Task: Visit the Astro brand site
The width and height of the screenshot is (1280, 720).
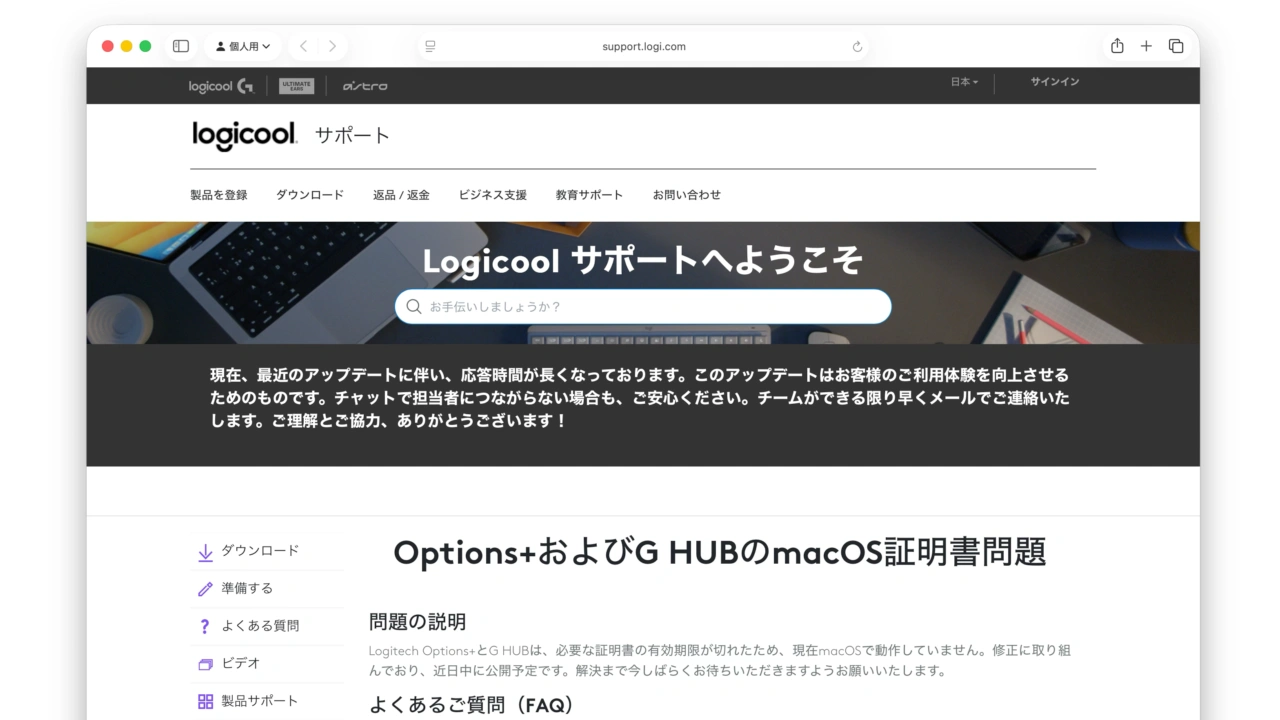Action: (x=366, y=85)
